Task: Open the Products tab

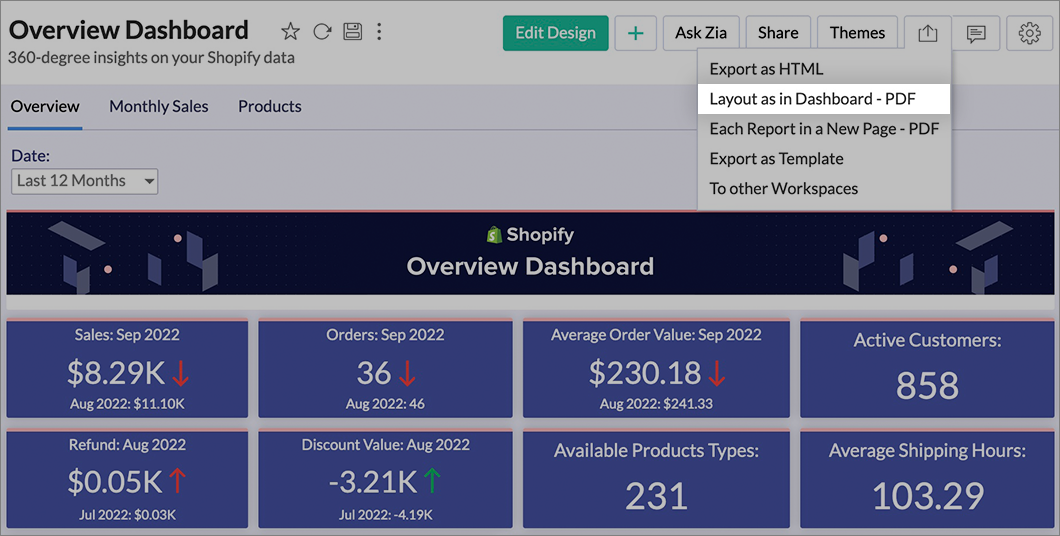Action: 270,106
